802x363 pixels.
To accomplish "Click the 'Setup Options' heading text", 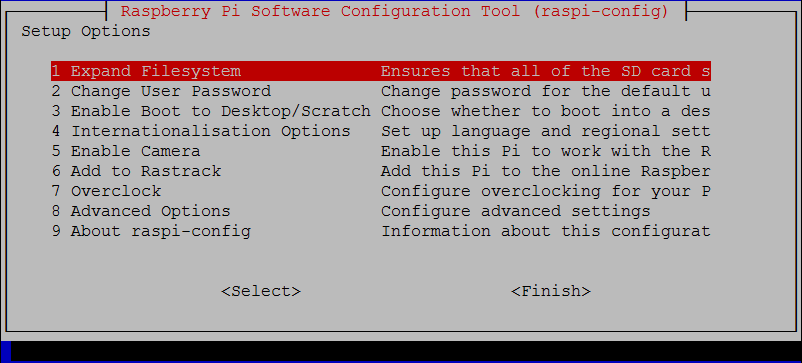I will coord(86,32).
